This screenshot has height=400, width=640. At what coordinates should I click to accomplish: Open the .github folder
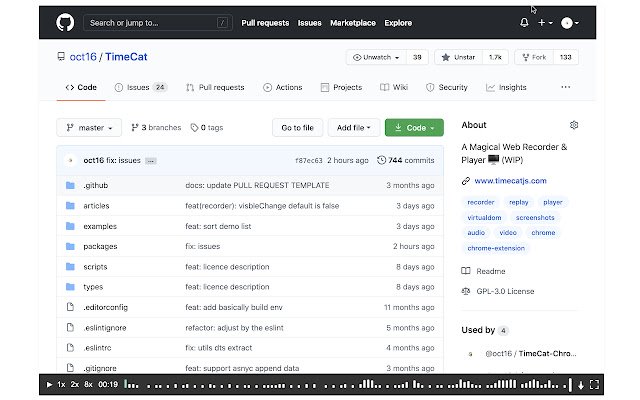click(96, 185)
